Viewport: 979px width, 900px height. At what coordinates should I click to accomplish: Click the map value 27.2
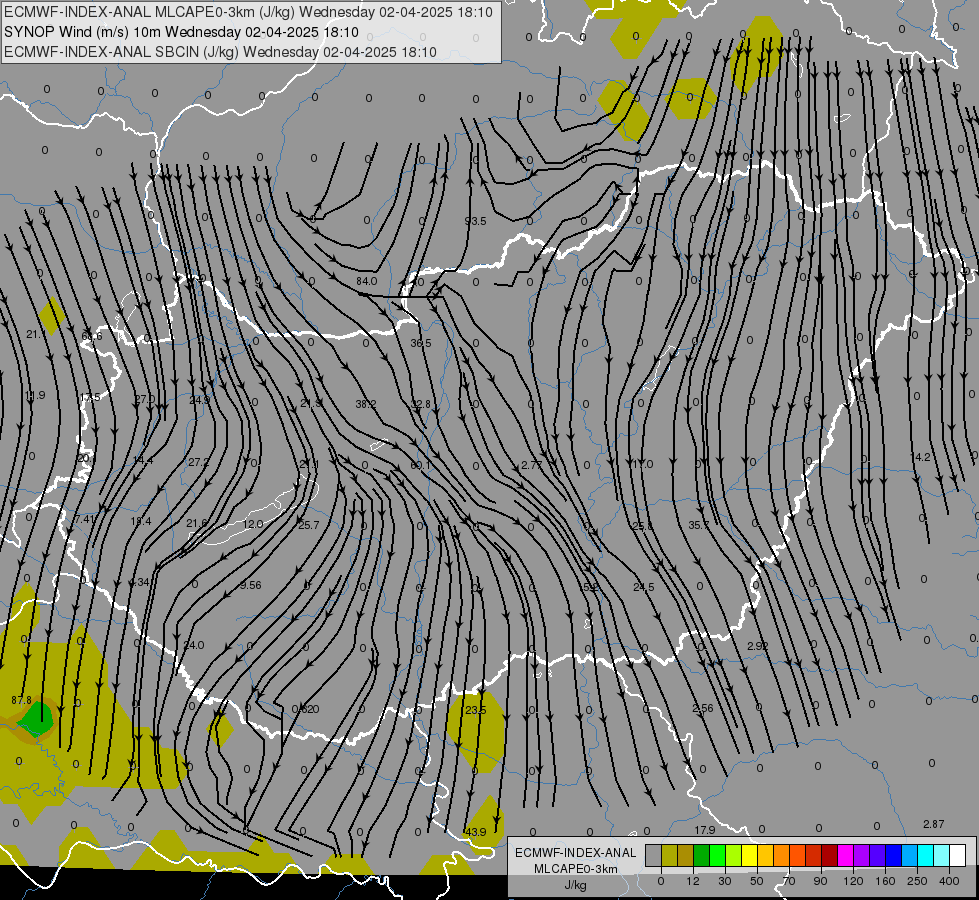pyautogui.click(x=199, y=462)
